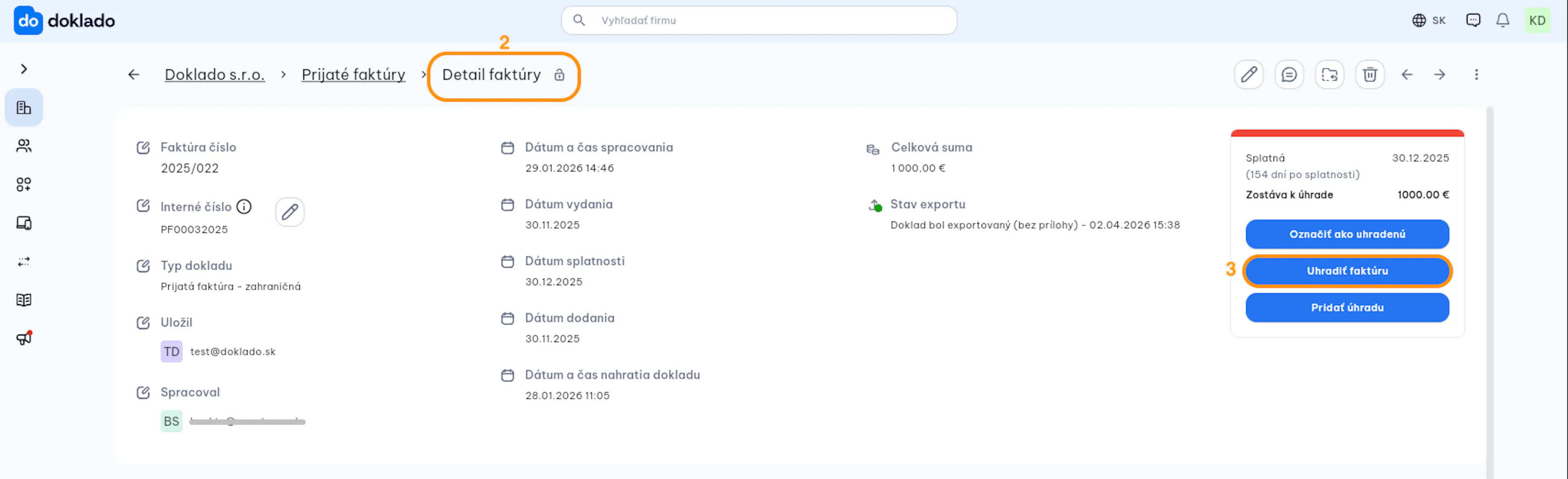Click the lock icon beside Detail faktúry

point(559,75)
